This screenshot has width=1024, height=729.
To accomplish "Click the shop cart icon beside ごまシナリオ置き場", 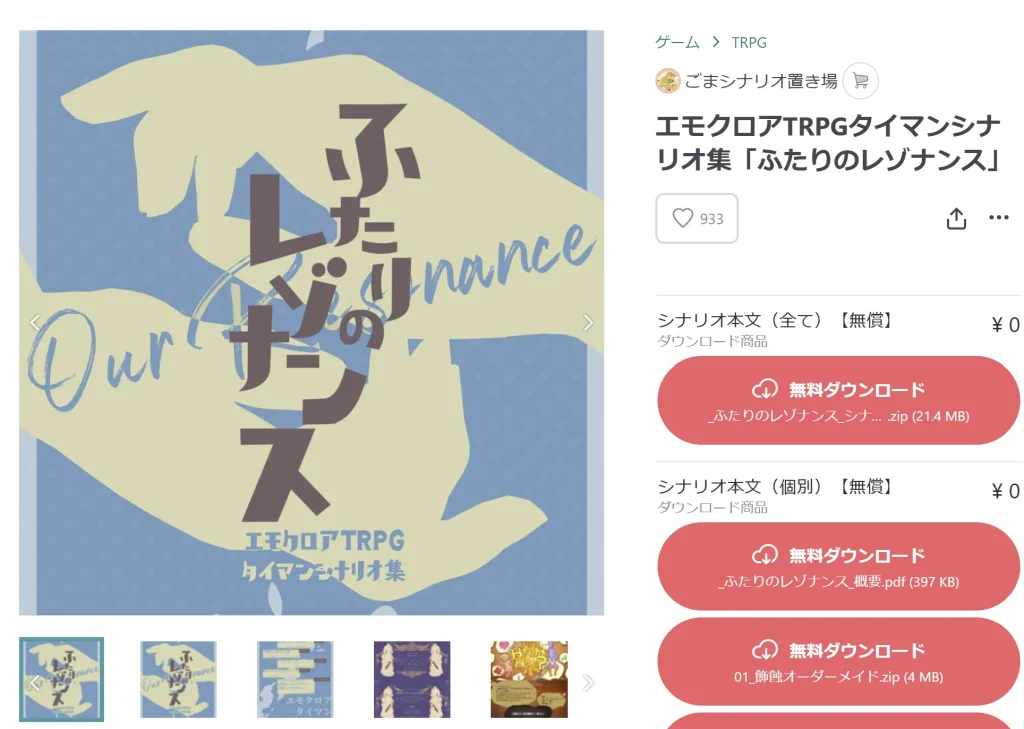I will tap(860, 80).
